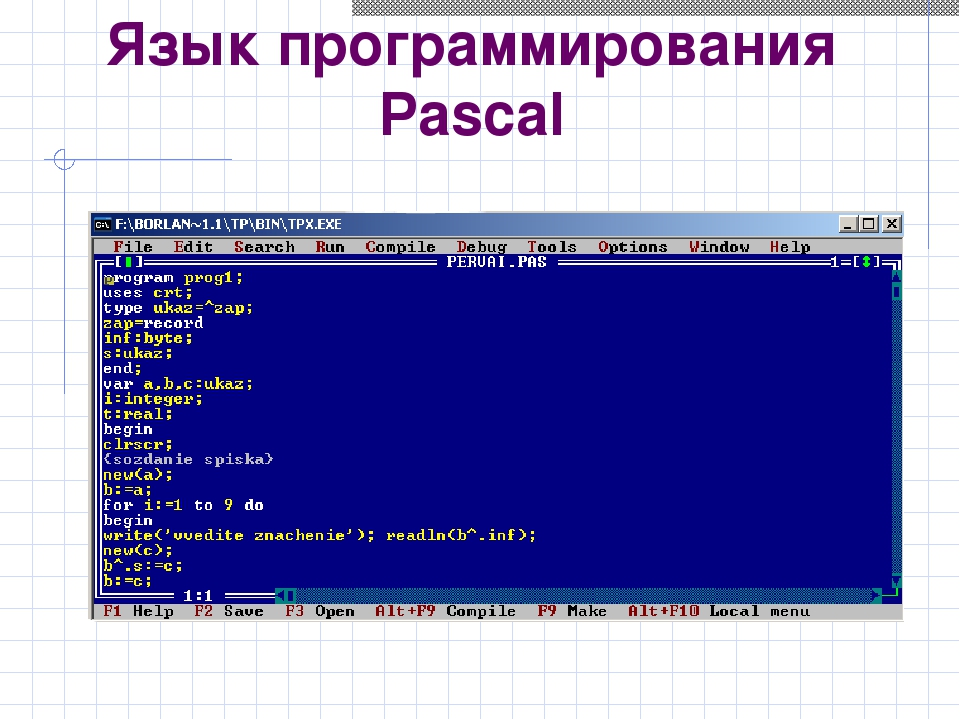This screenshot has height=720, width=960.
Task: Click the PERVAI.PAS window title
Action: [497, 262]
